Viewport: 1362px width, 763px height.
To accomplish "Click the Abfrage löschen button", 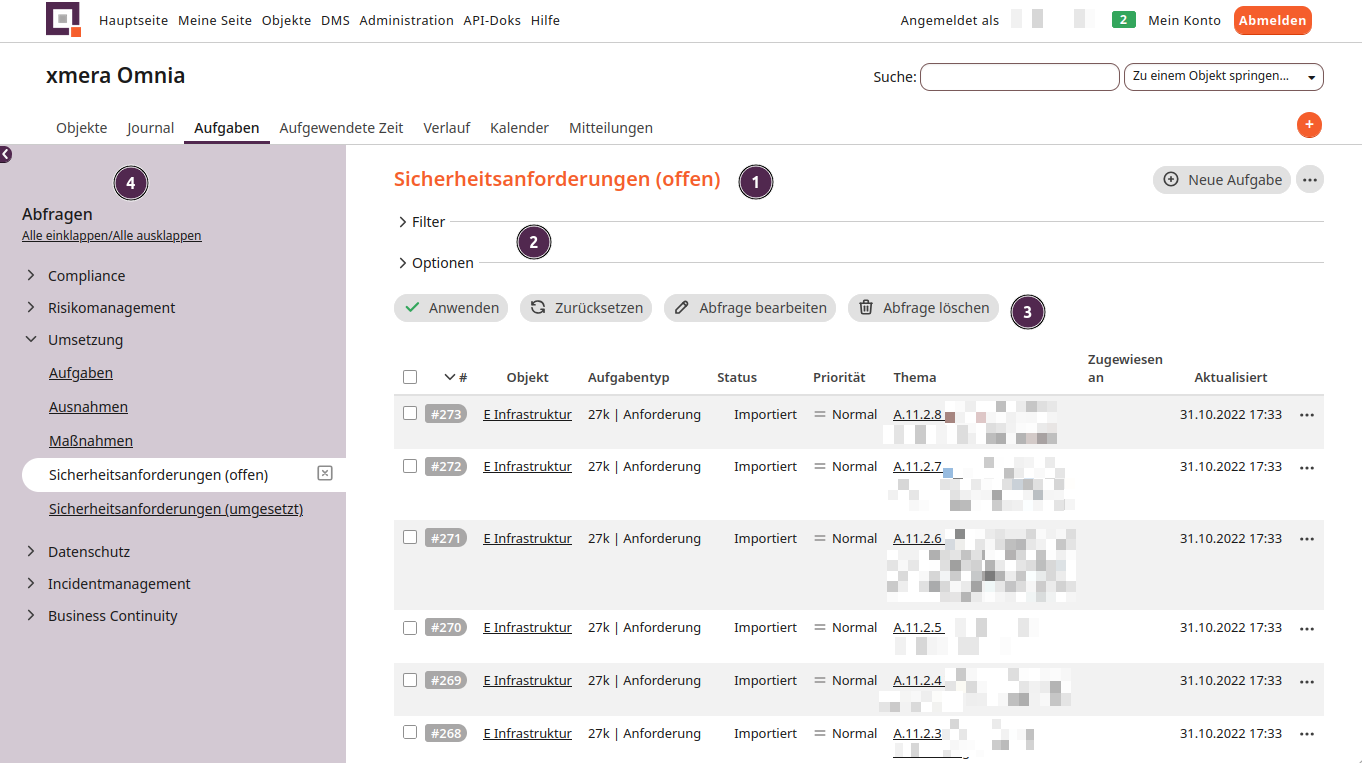I will 923,308.
